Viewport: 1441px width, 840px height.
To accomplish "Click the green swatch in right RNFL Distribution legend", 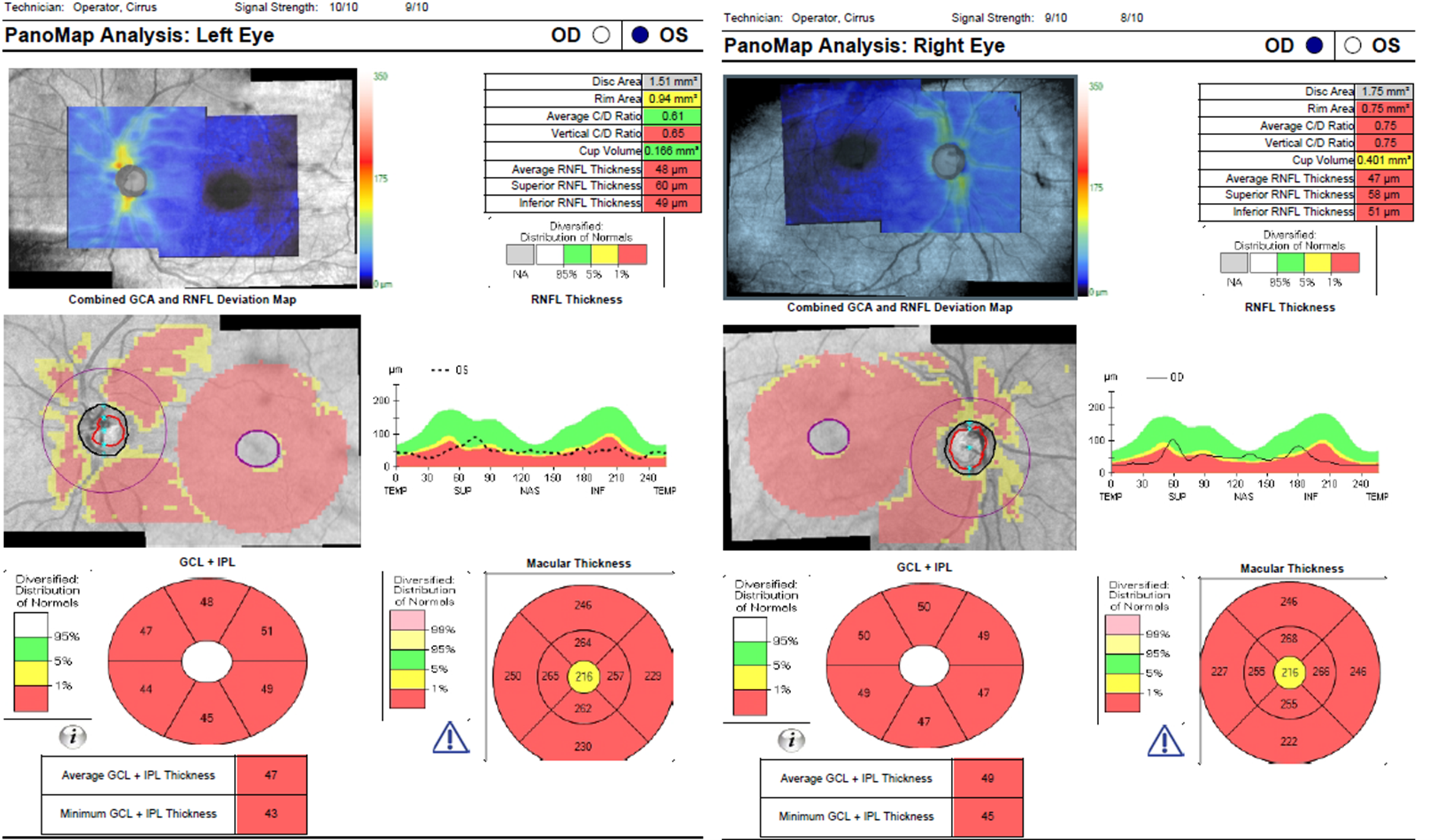I will click(1290, 263).
